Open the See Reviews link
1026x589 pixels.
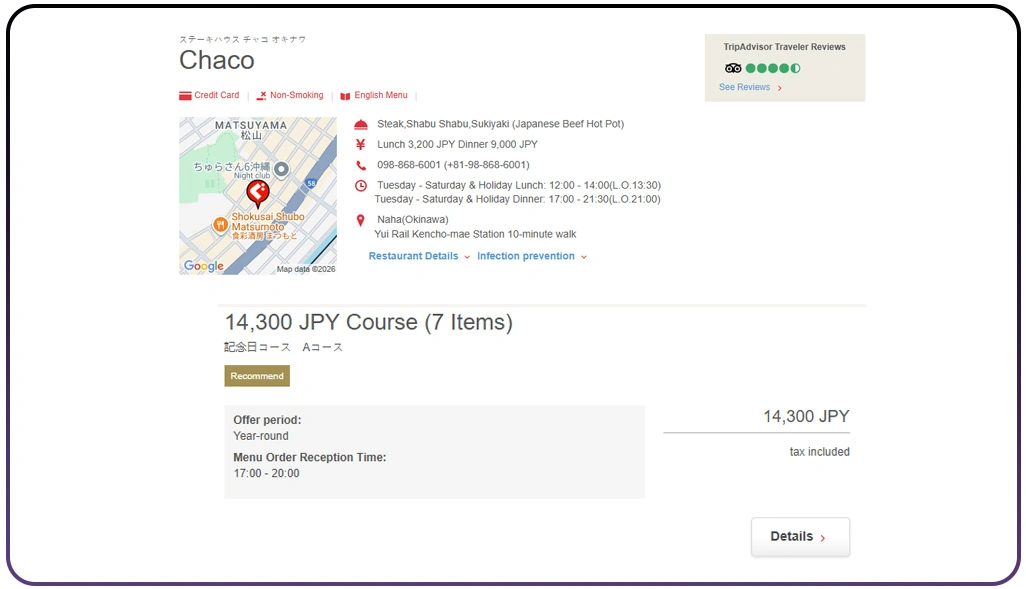(x=745, y=87)
